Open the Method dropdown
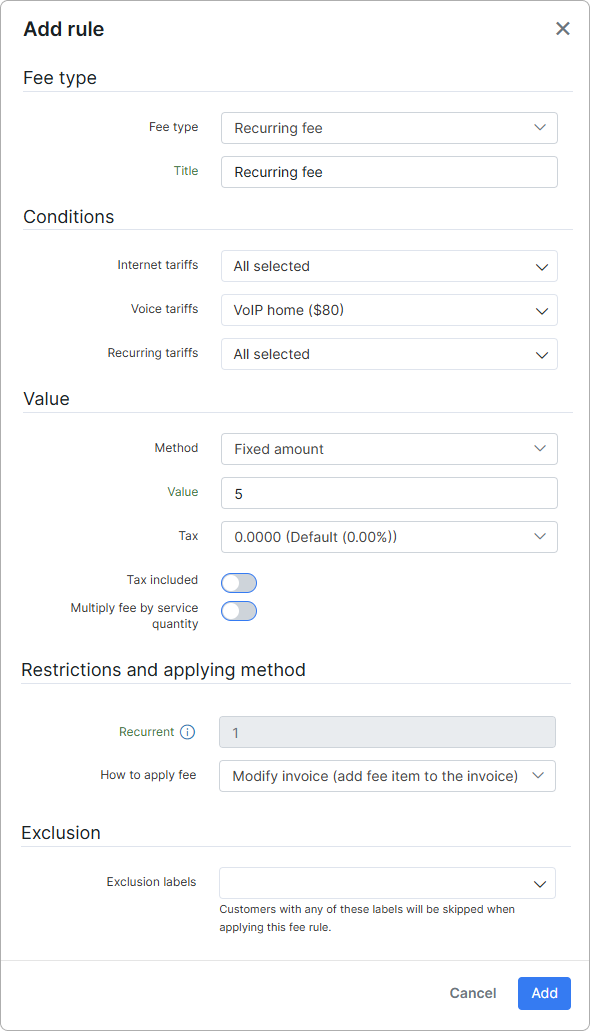This screenshot has width=590, height=1031. [x=389, y=449]
